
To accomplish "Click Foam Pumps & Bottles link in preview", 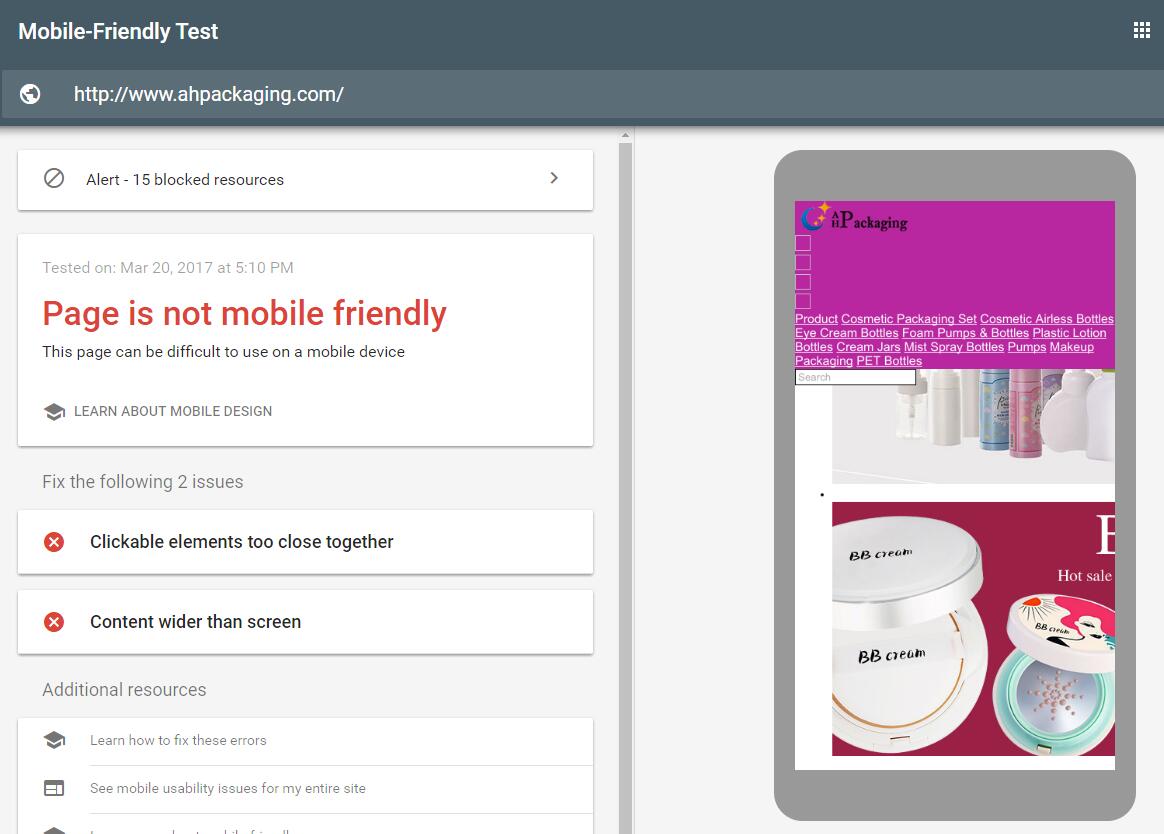I will 965,333.
